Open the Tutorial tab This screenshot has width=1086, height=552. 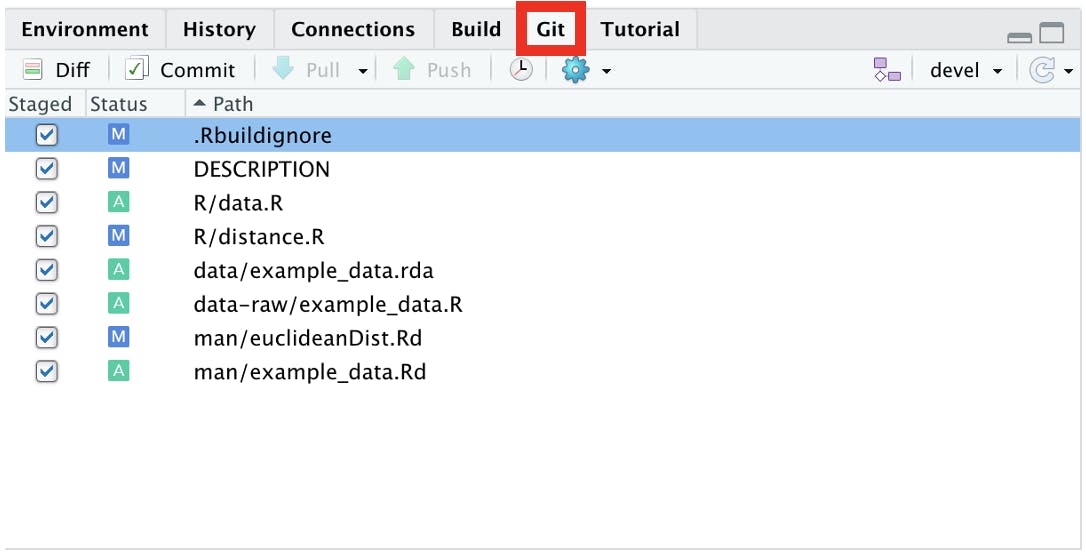(x=640, y=29)
